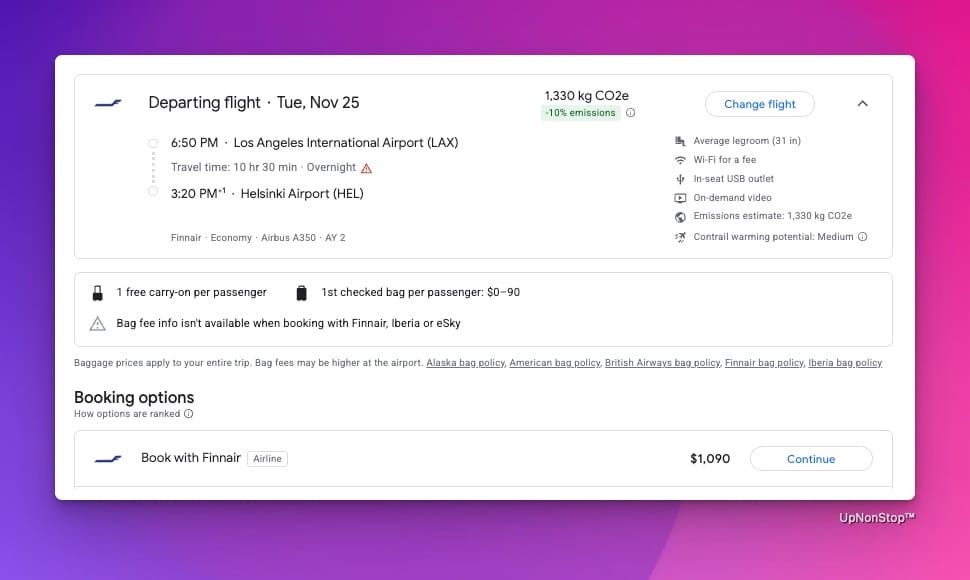Click the contrail warming potential info icon
This screenshot has height=580, width=970.
click(862, 237)
